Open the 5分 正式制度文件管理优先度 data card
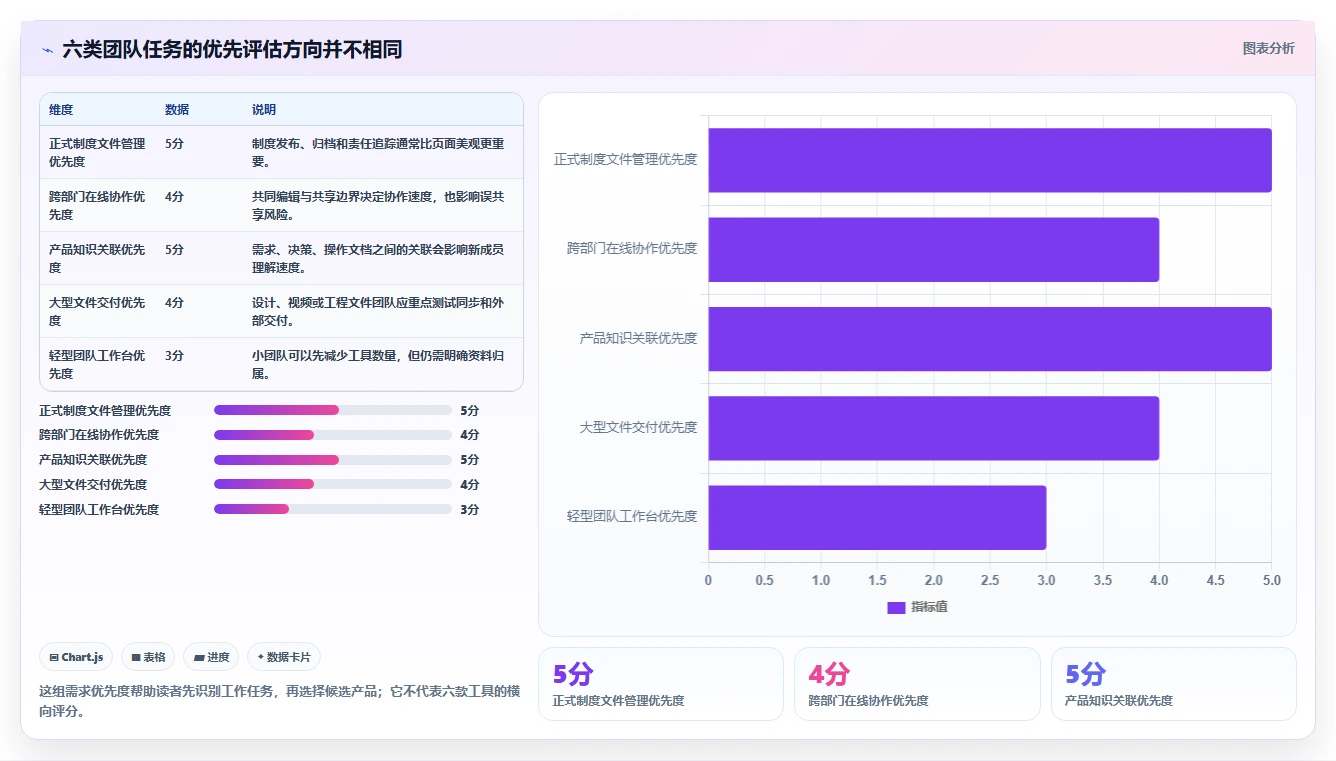Viewport: 1336px width, 761px height. coord(661,684)
